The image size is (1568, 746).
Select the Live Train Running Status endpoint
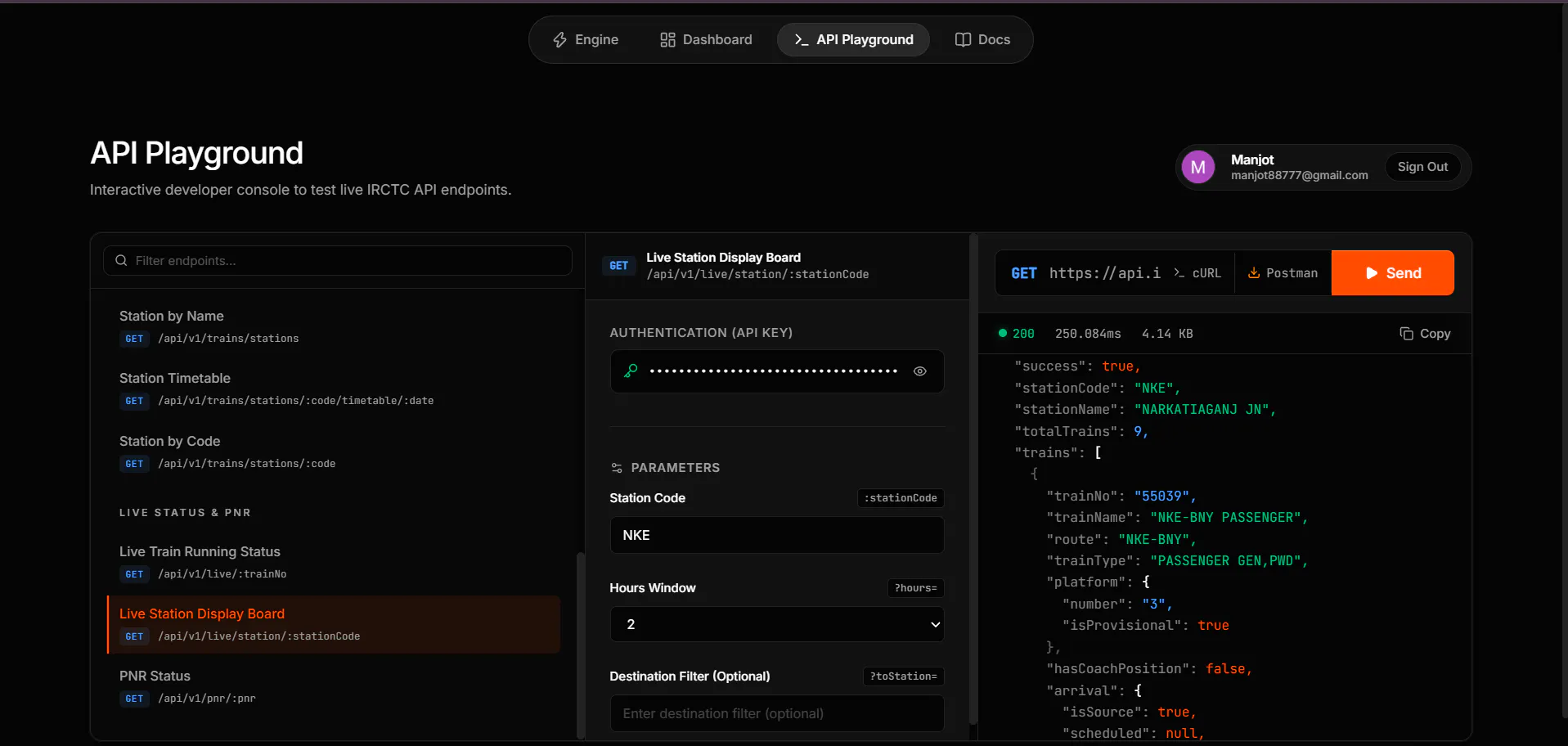coord(334,562)
